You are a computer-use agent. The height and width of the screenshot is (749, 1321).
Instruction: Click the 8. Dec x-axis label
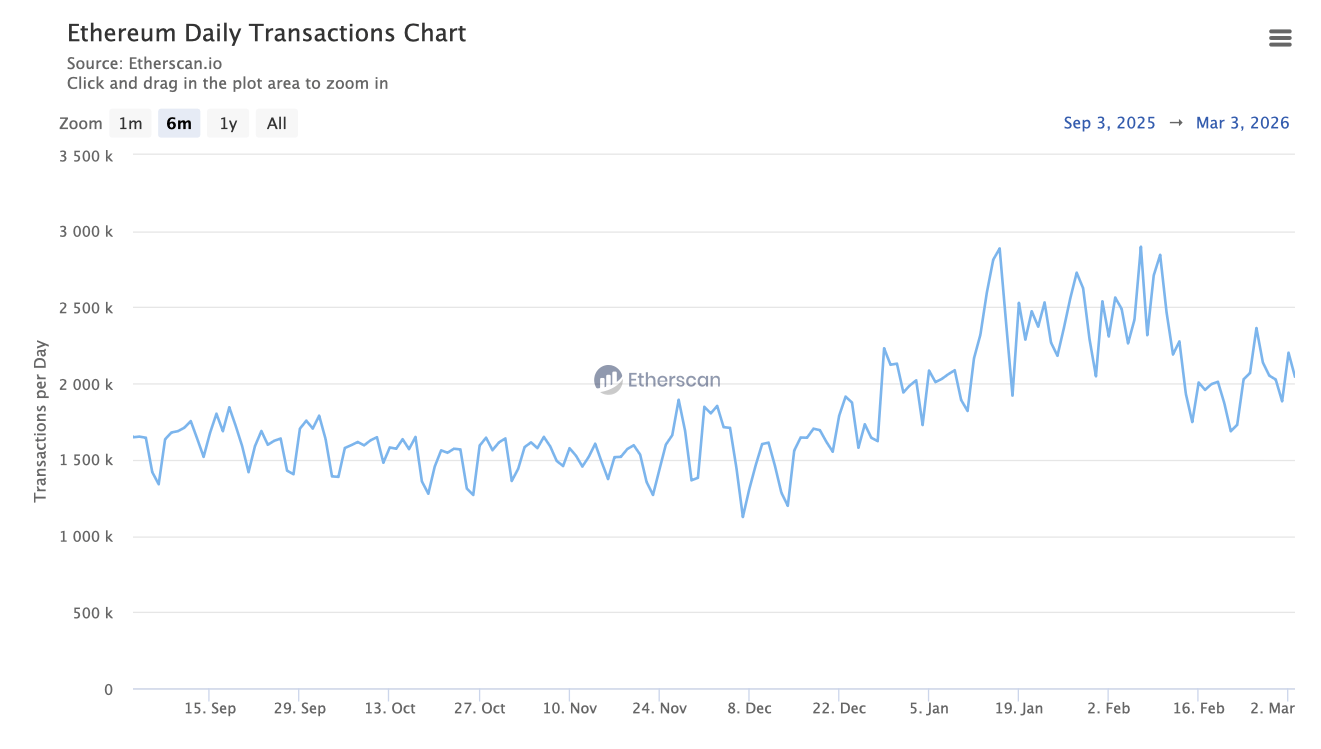(748, 708)
